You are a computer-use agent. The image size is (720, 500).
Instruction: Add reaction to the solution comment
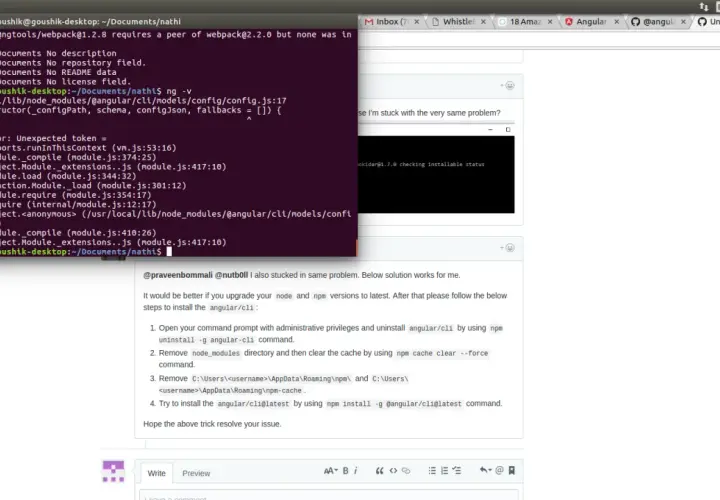point(507,248)
